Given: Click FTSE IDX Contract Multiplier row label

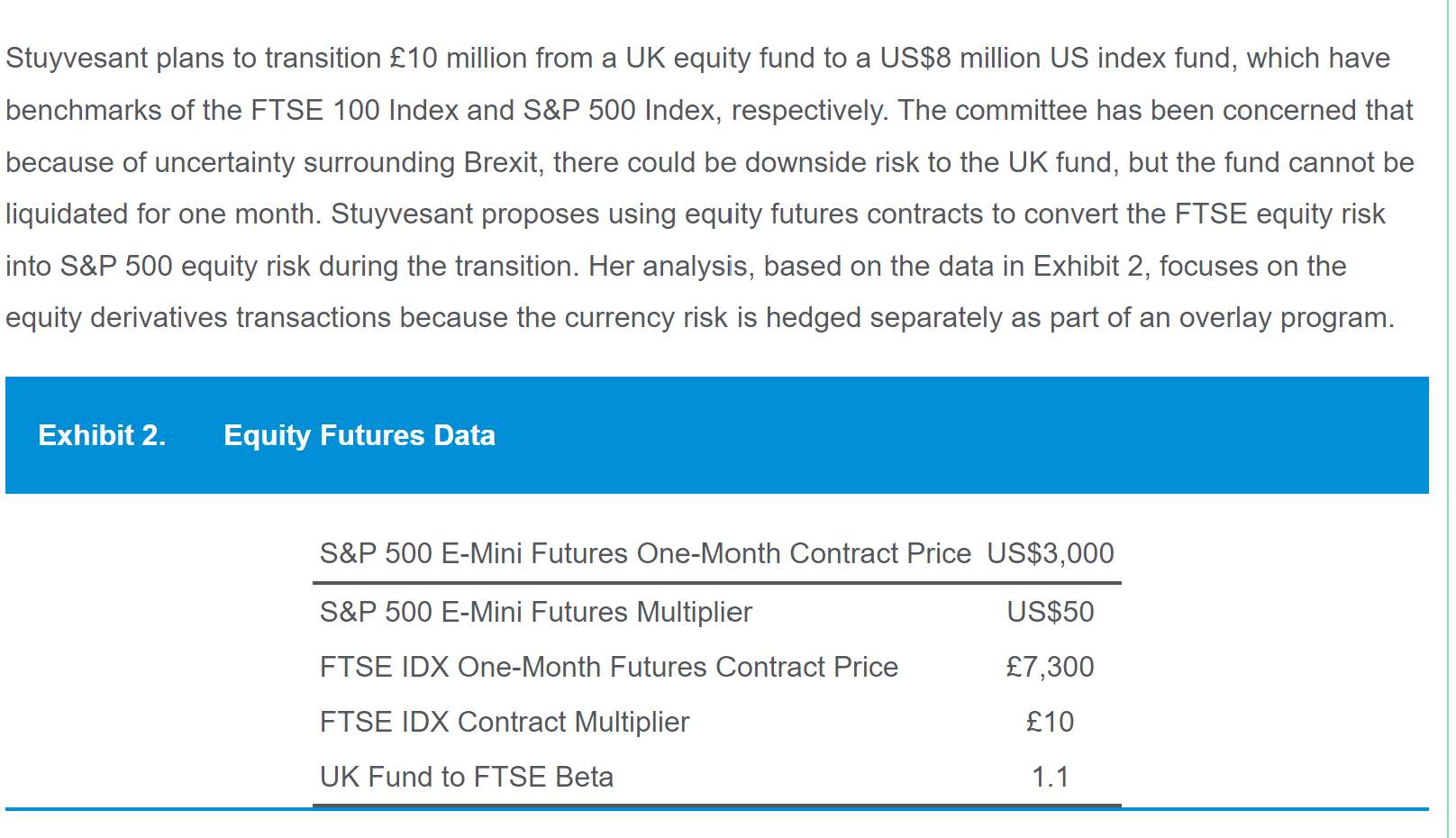Looking at the screenshot, I should (x=504, y=722).
